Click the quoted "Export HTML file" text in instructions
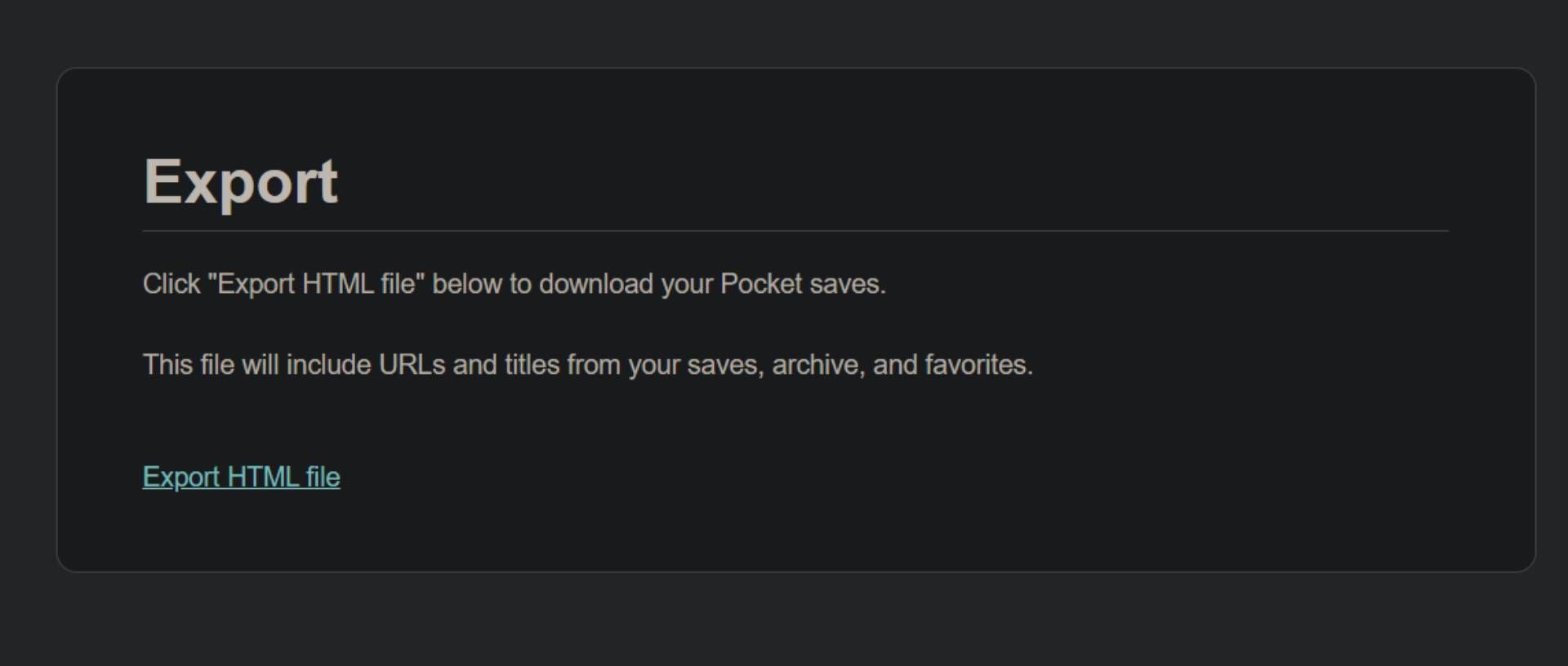The height and width of the screenshot is (666, 1568). (316, 284)
